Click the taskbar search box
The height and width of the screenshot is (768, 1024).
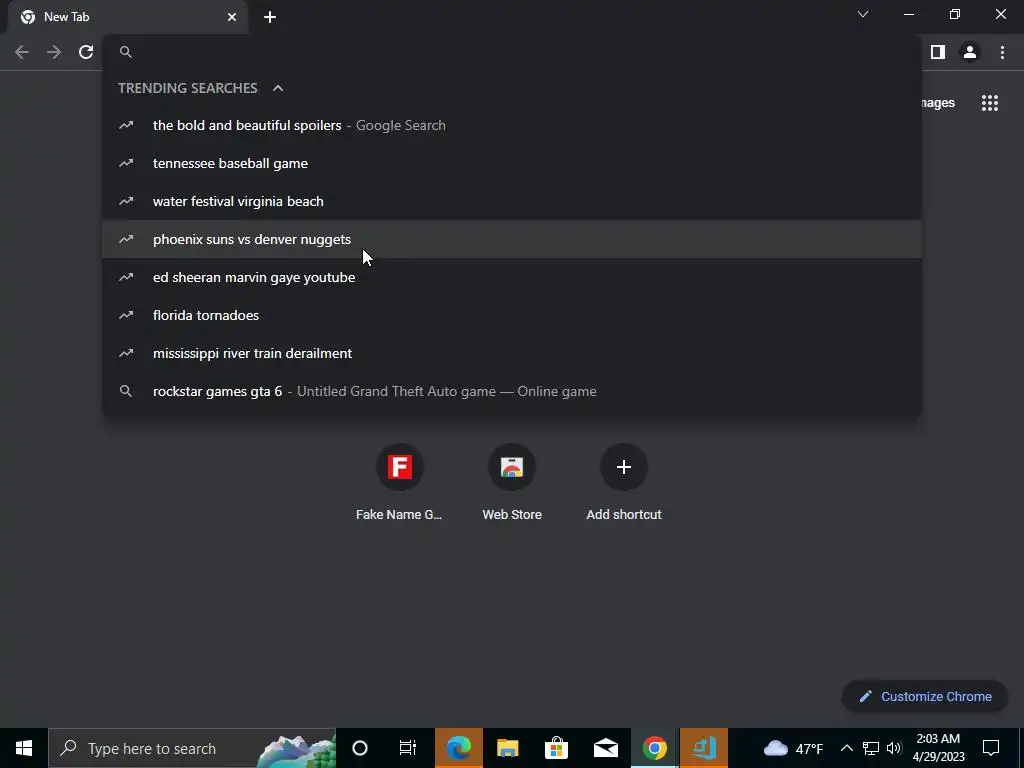coord(192,748)
